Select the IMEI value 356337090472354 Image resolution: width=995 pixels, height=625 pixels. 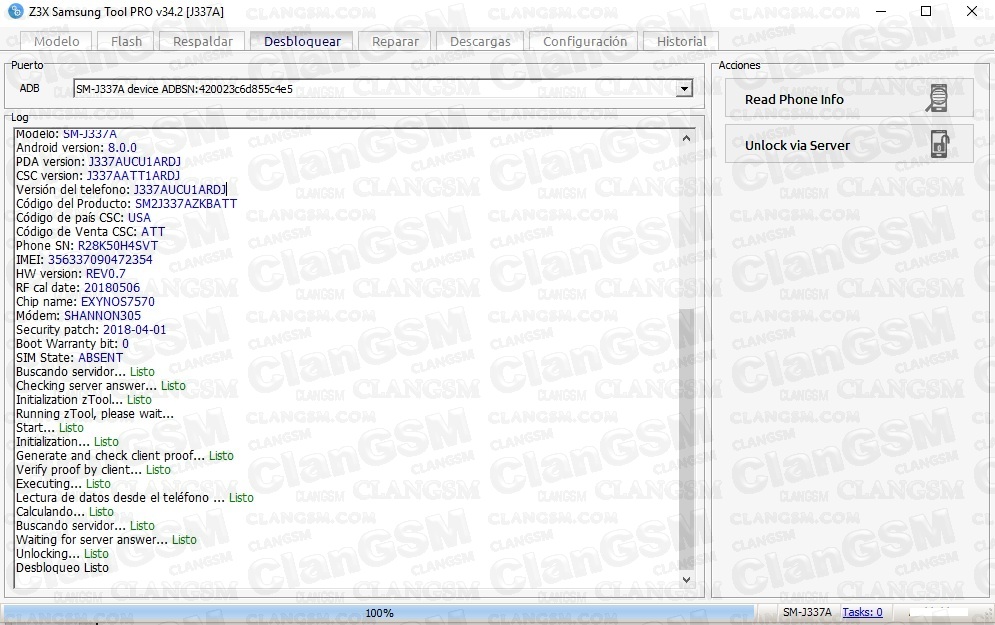(100, 260)
